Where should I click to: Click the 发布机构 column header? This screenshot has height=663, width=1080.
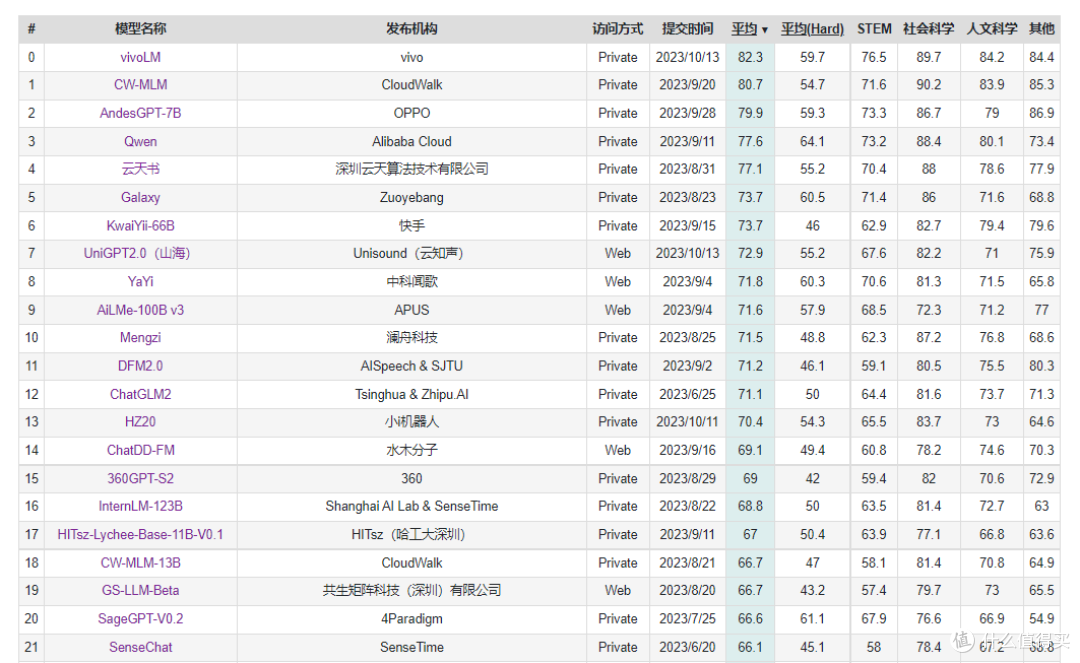click(x=411, y=29)
